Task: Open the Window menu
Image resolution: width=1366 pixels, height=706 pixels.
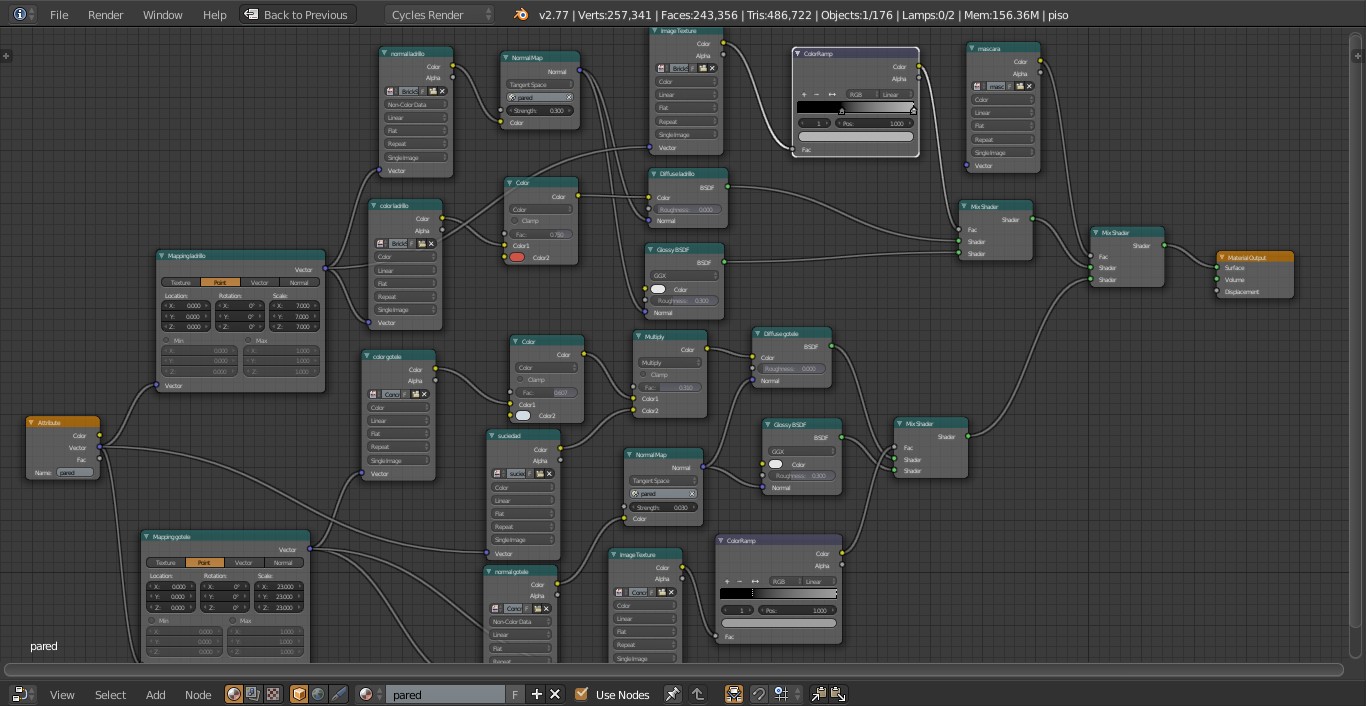Action: point(162,15)
